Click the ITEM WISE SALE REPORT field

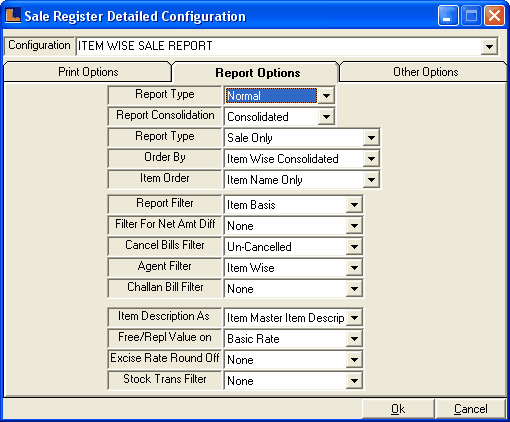(279, 46)
